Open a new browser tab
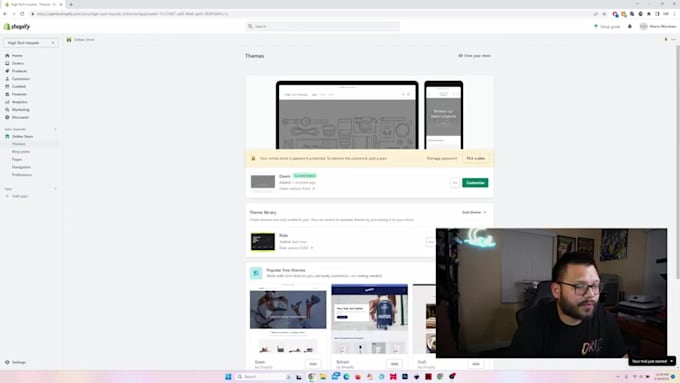 click(71, 4)
